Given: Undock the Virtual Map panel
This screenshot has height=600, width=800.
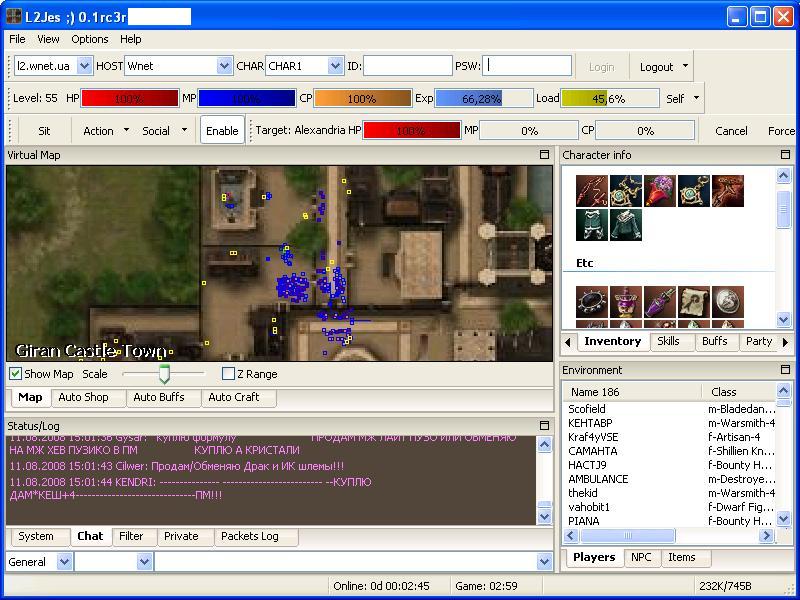Looking at the screenshot, I should point(544,155).
